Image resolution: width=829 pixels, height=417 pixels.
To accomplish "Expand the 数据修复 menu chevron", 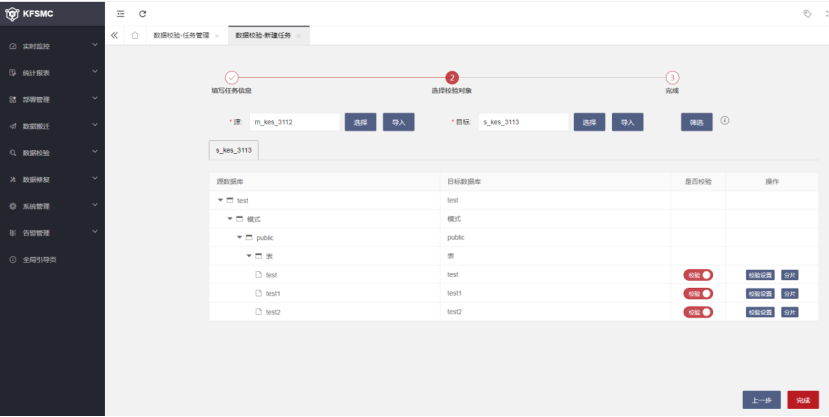I will 95,179.
